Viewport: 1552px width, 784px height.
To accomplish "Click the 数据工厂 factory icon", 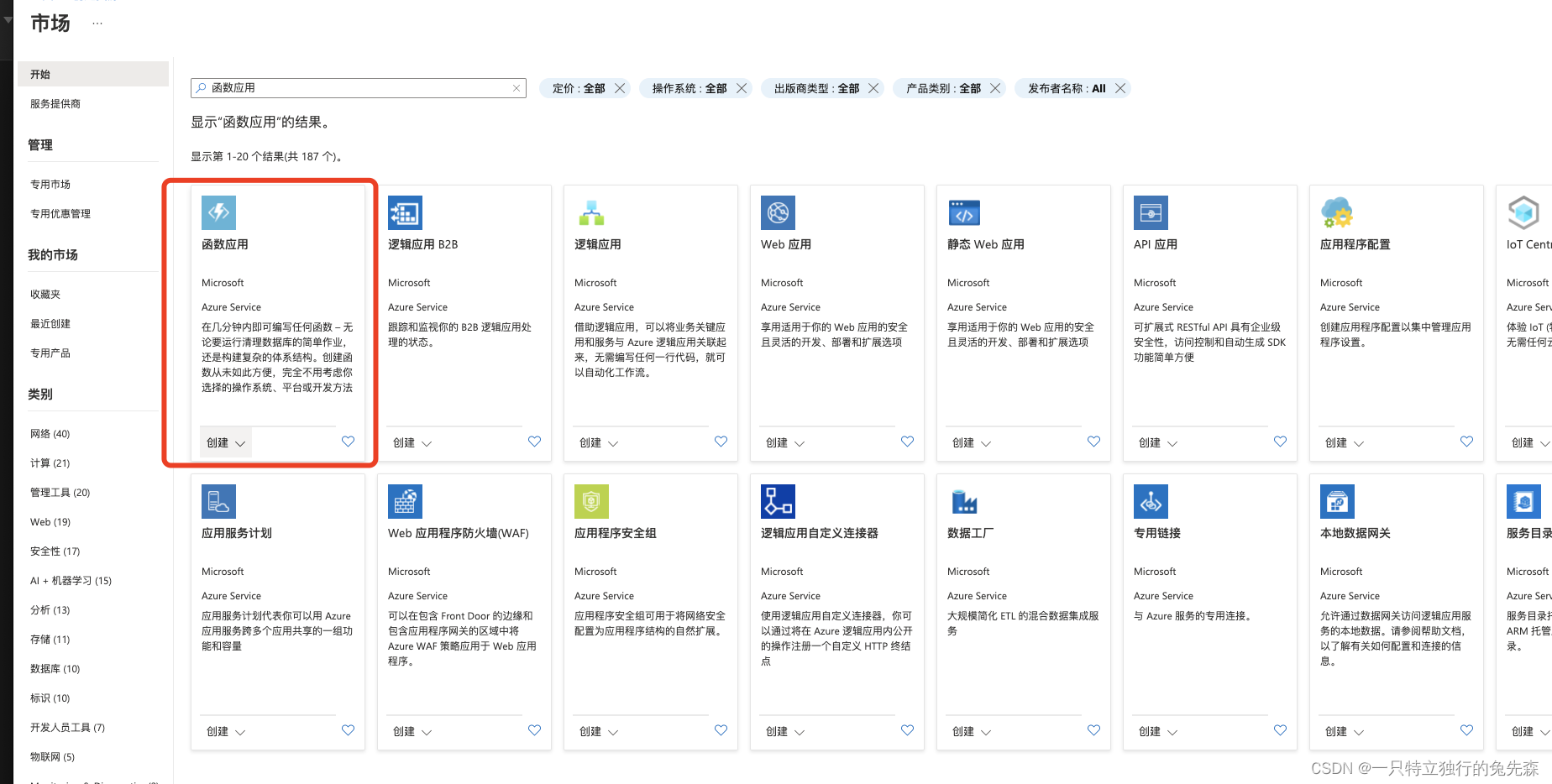I will coord(964,501).
